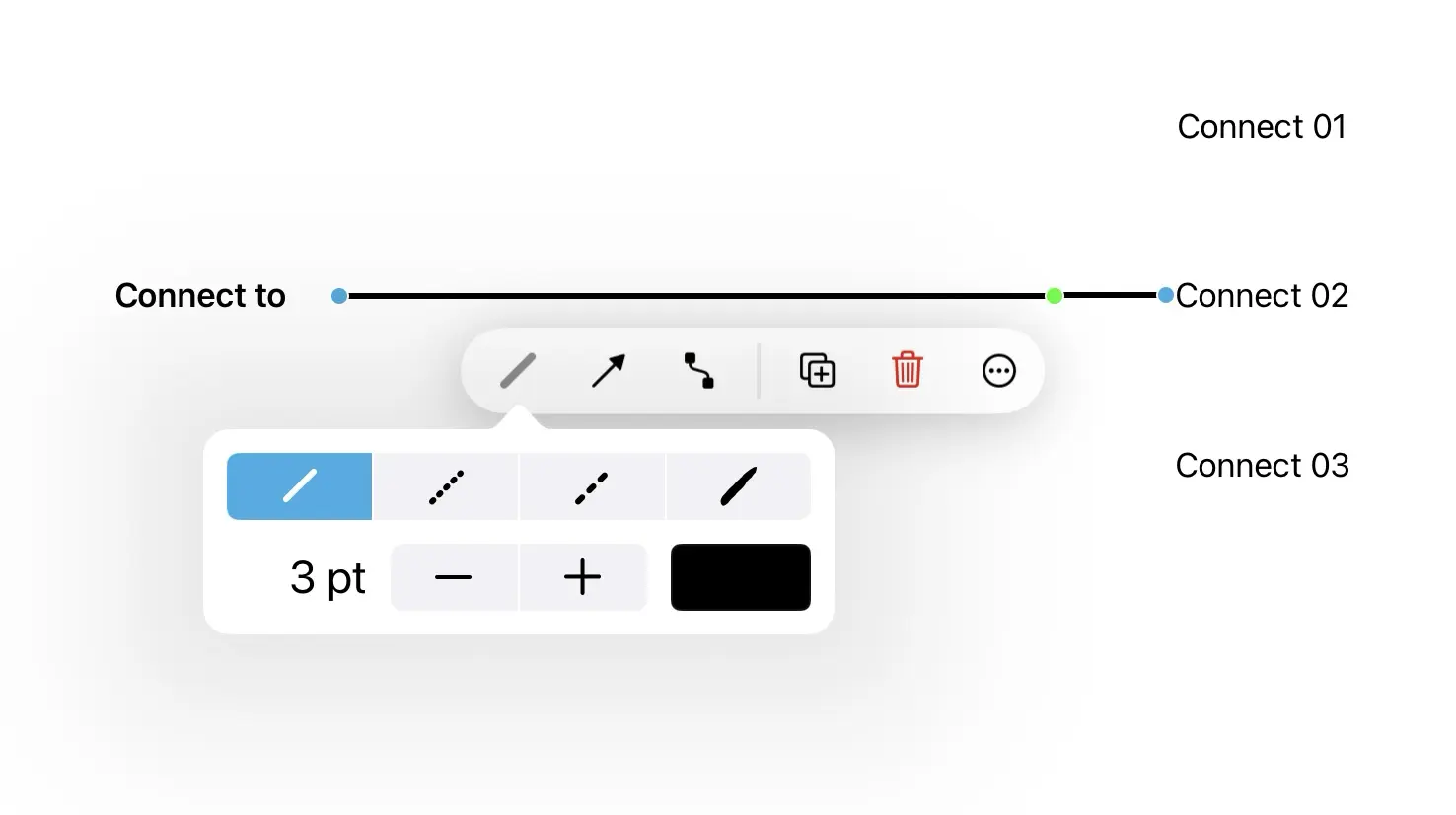Click the blue left endpoint handle of the line

339,295
